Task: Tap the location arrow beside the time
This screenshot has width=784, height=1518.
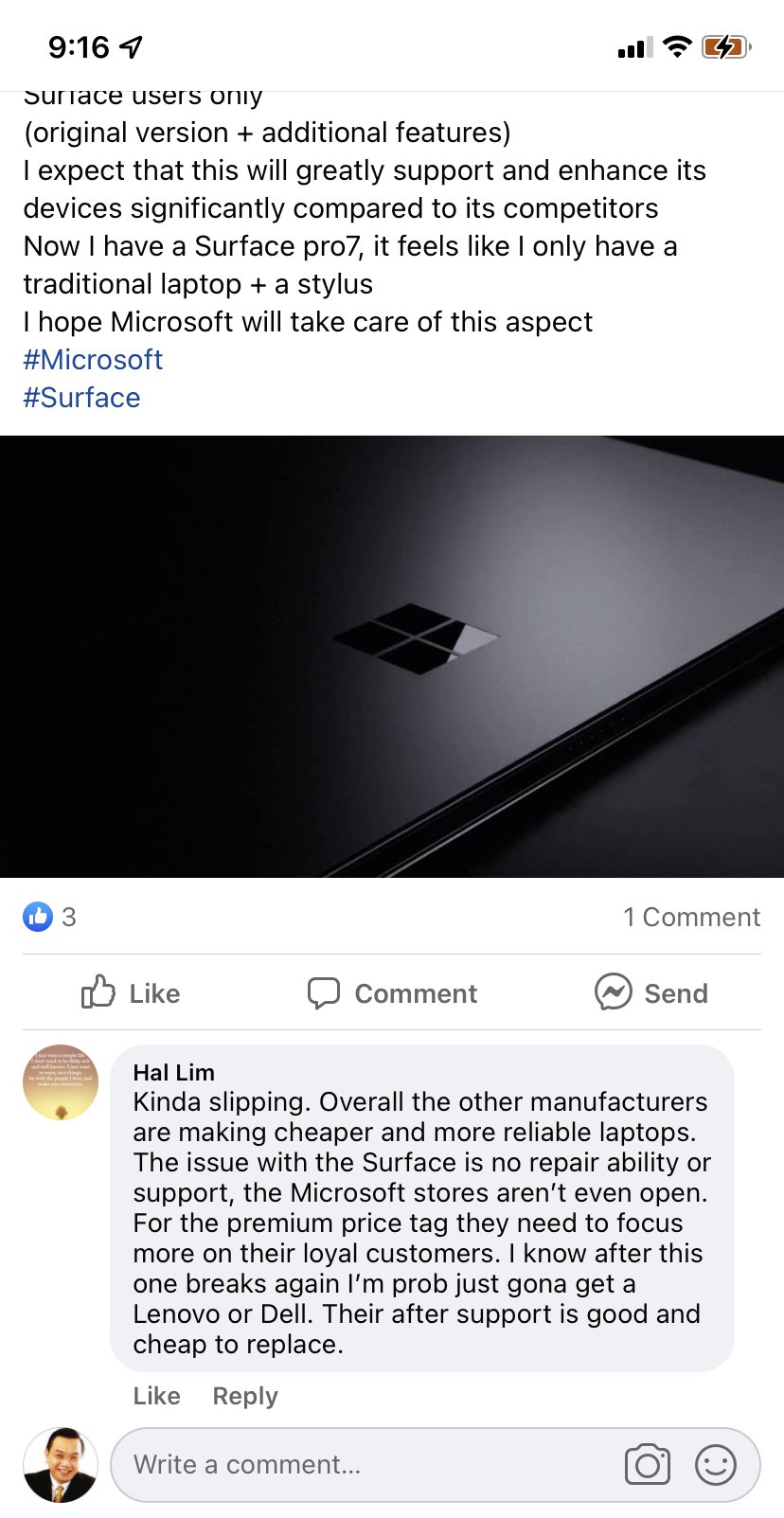Action: pyautogui.click(x=131, y=46)
